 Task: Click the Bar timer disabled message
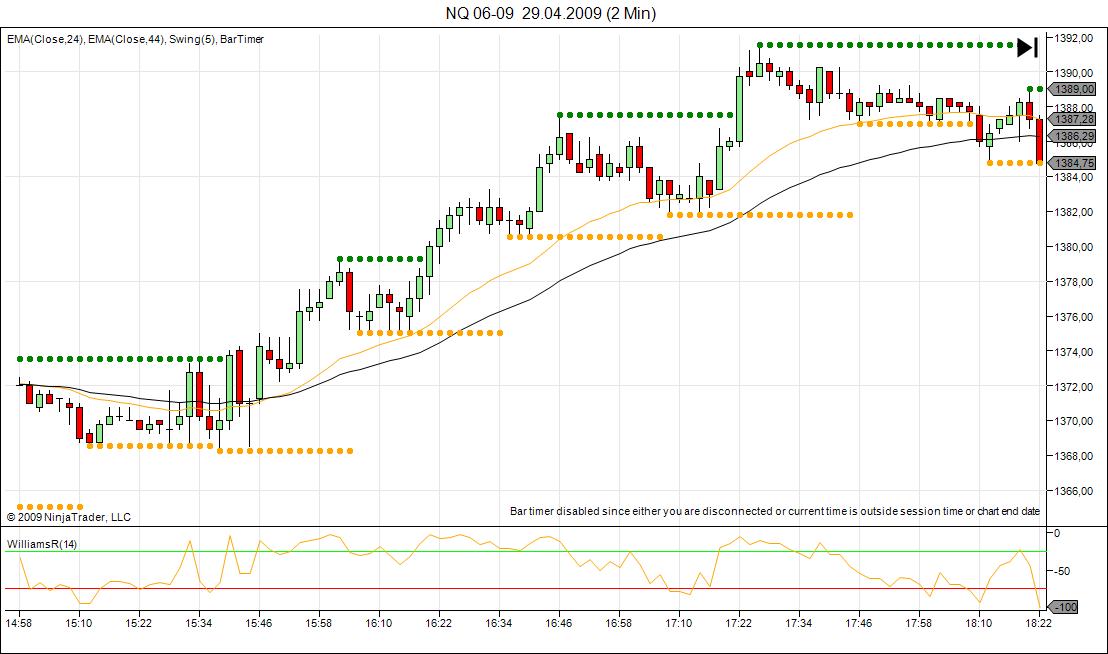(x=774, y=511)
